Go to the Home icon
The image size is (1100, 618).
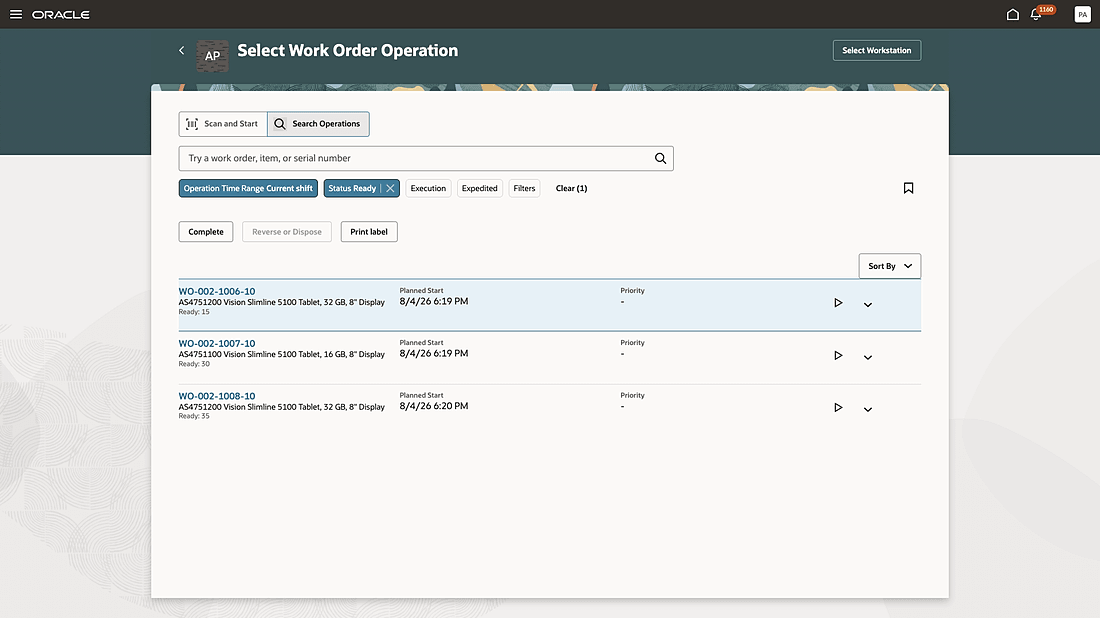1012,14
